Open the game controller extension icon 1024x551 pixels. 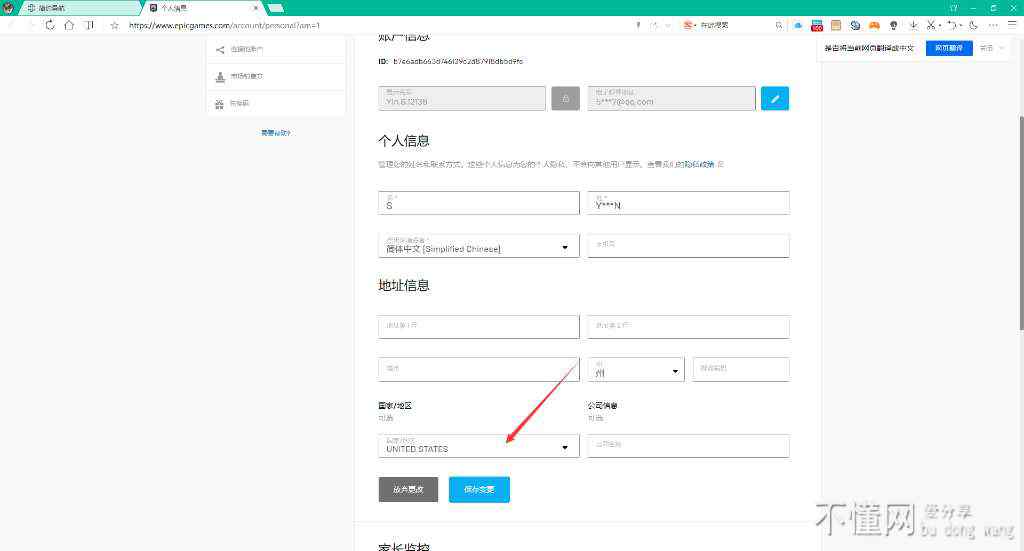874,25
